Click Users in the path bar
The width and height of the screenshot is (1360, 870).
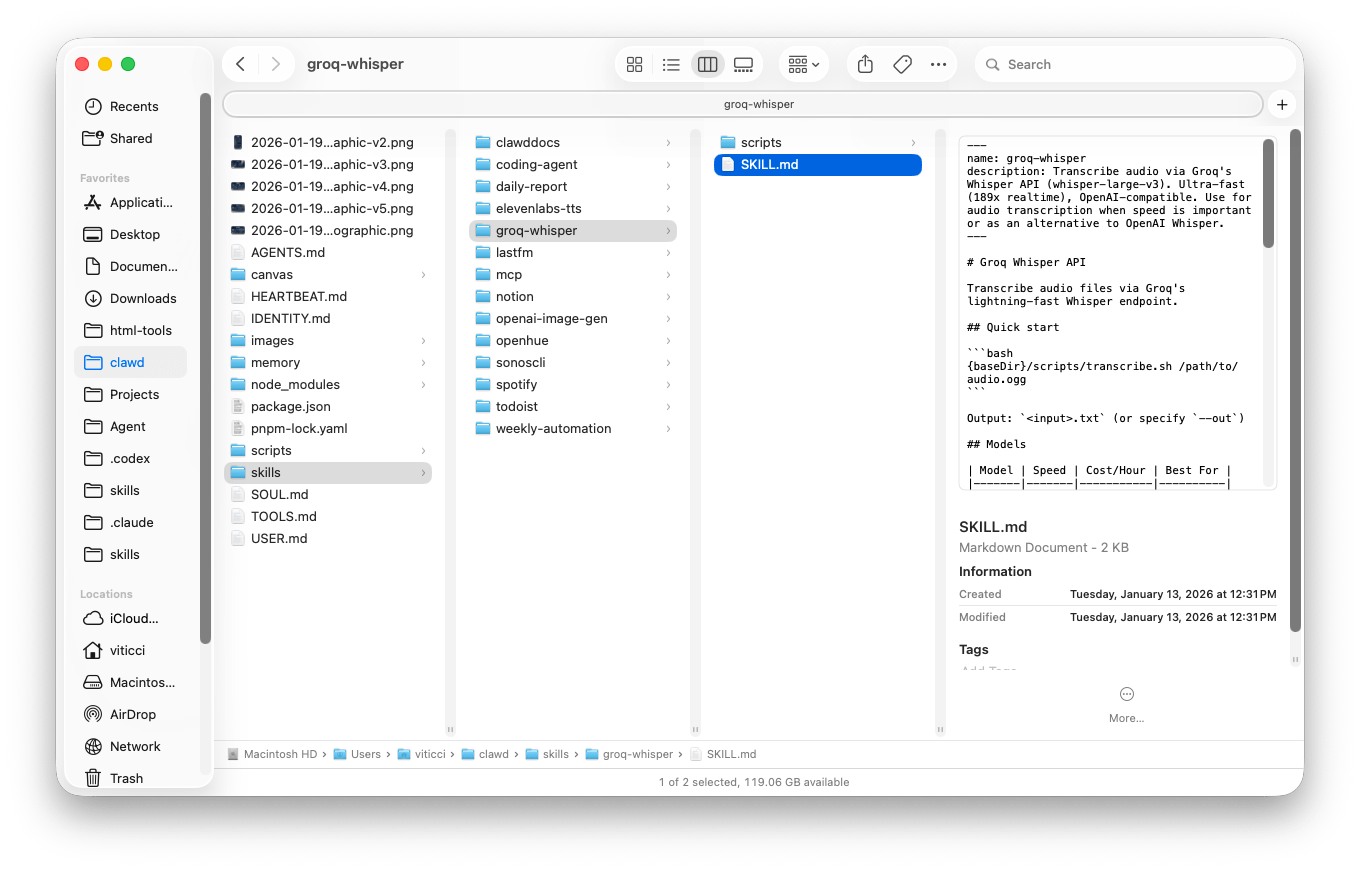[x=365, y=754]
